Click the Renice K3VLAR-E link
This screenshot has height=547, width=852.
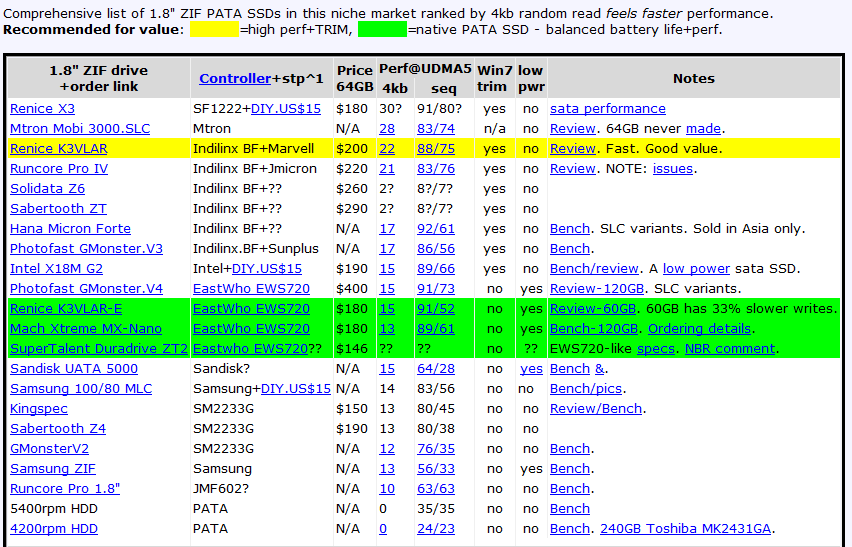point(66,309)
